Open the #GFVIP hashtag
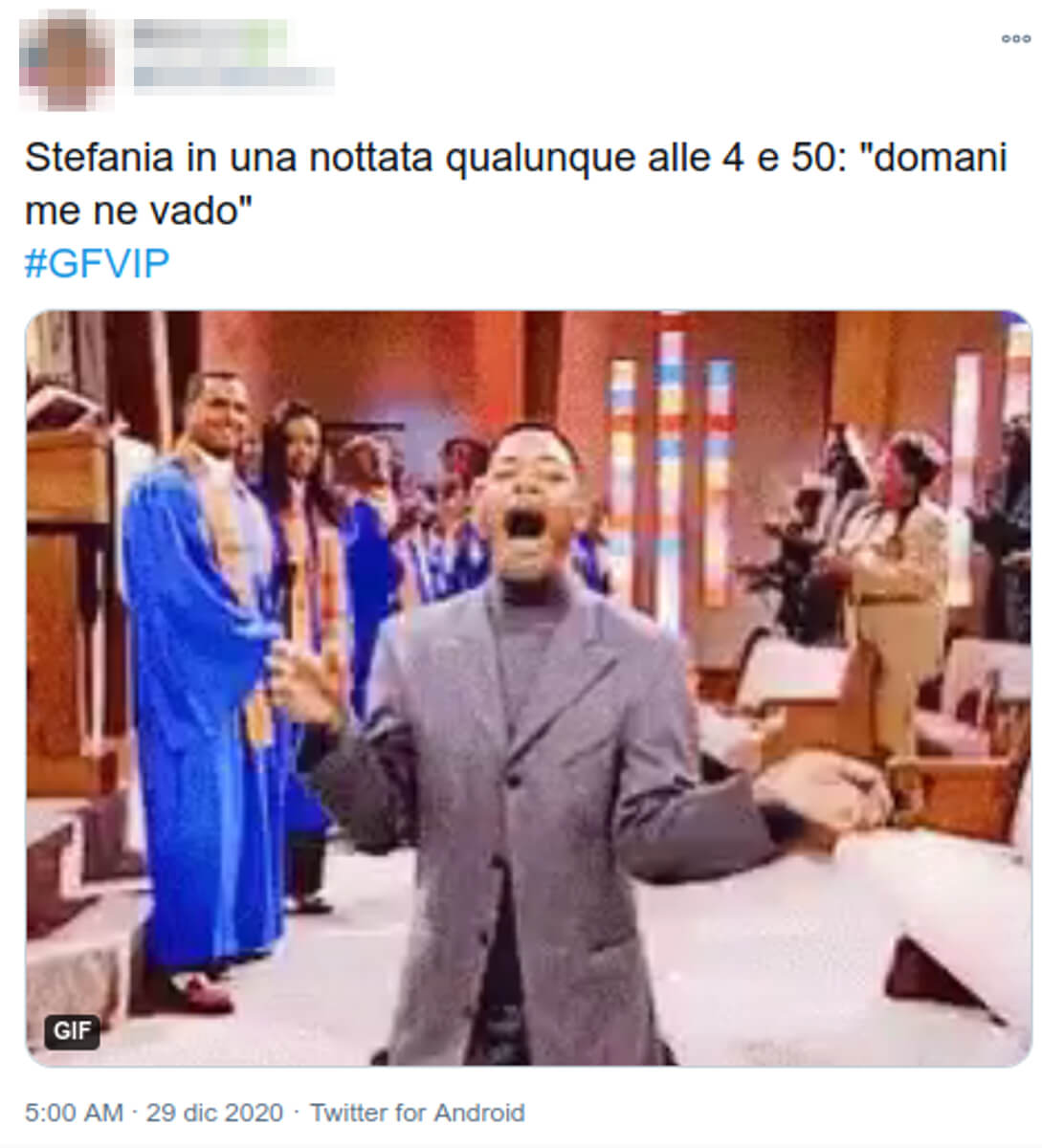The height and width of the screenshot is (1148, 1042). point(97,263)
